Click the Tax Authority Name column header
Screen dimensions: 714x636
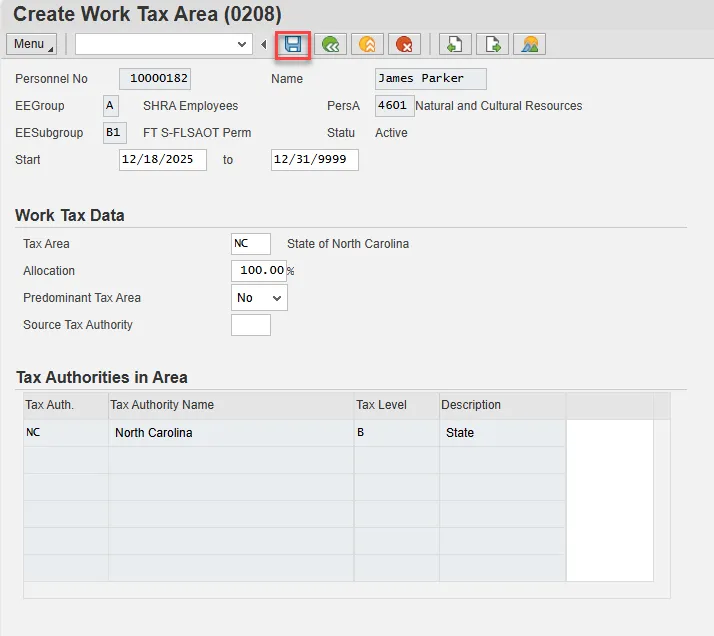click(x=230, y=405)
